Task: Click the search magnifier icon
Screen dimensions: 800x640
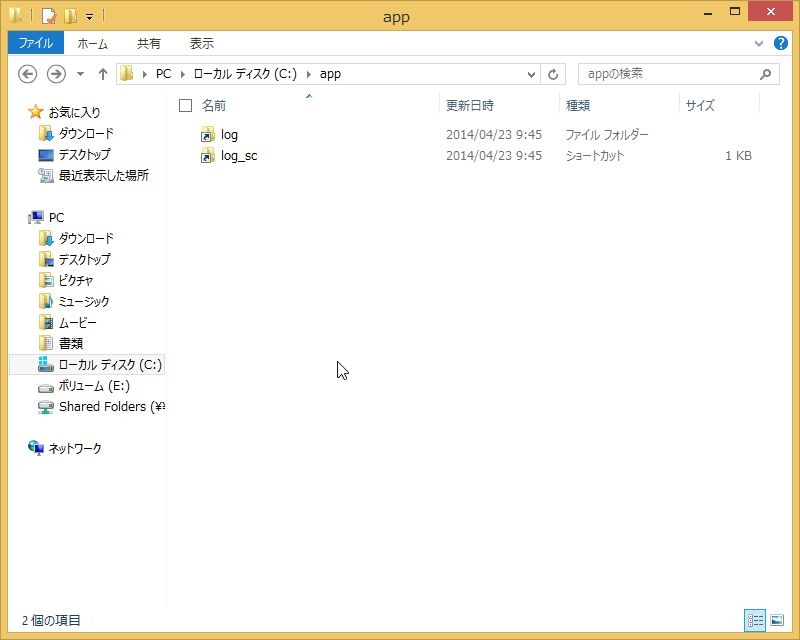Action: point(765,75)
